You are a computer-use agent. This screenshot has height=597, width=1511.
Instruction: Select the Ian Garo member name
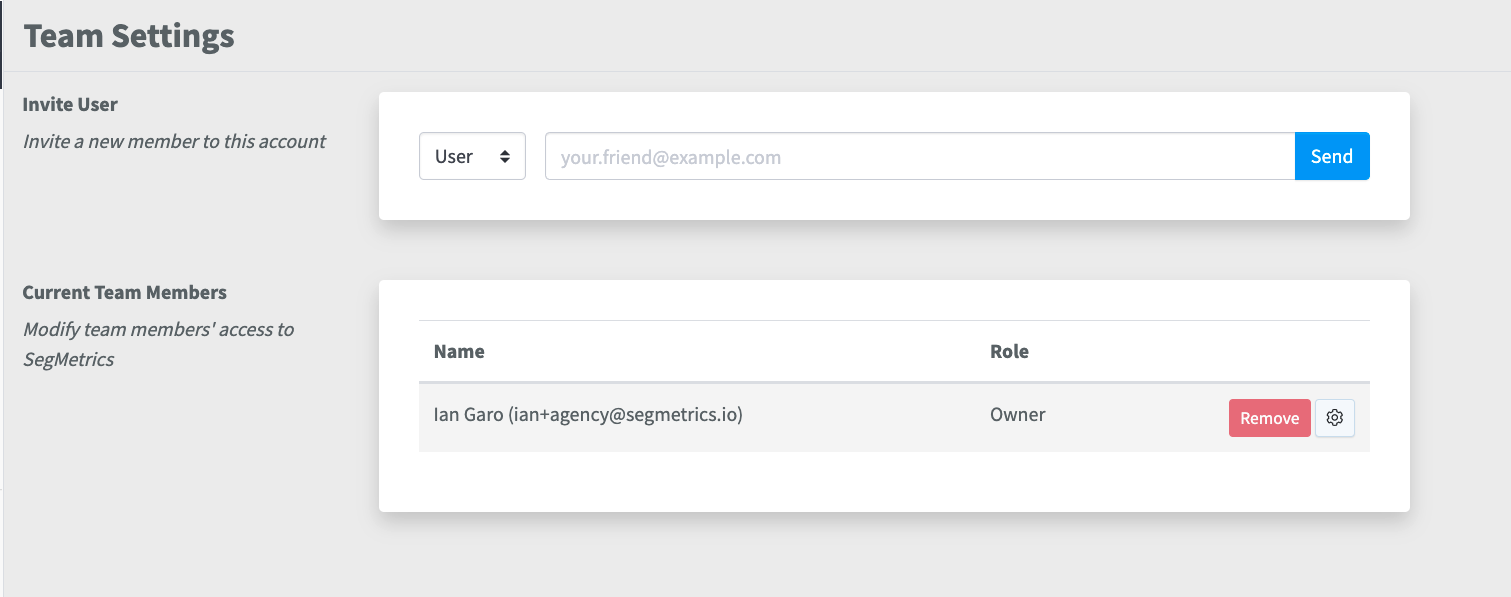[x=468, y=414]
